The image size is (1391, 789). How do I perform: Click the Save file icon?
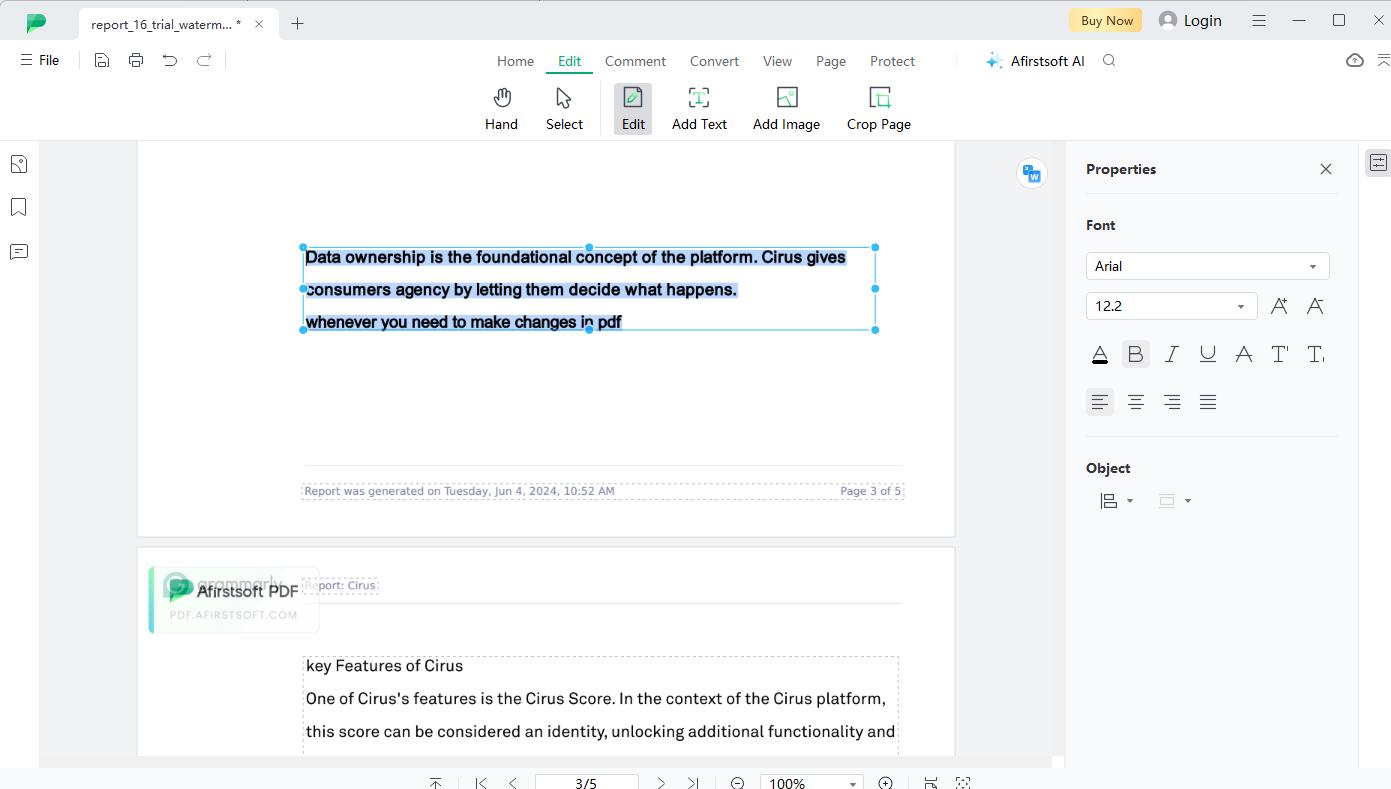coord(102,60)
